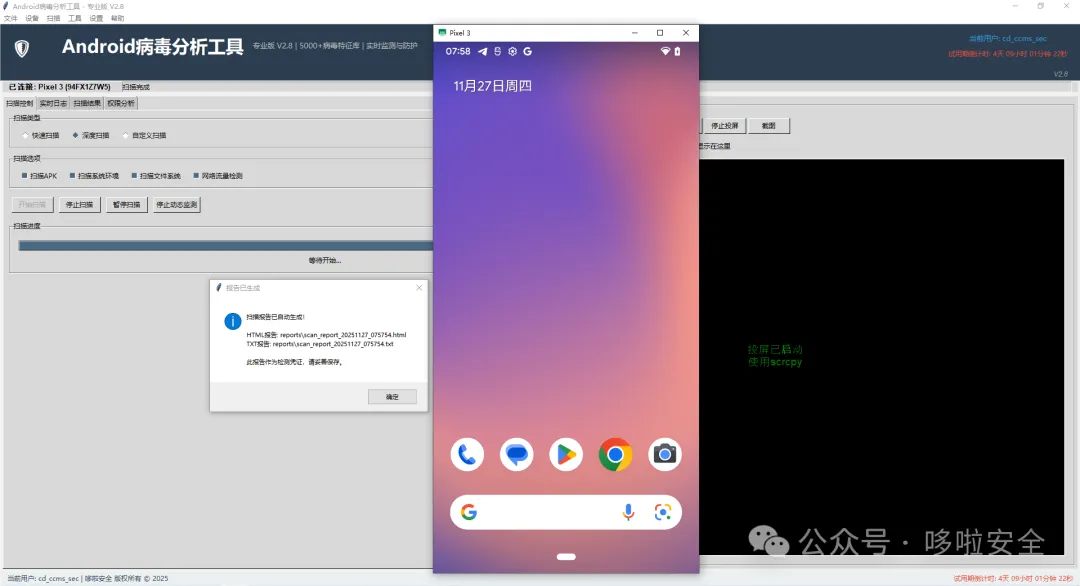1080x586 pixels.
Task: Switch to the 权限分析 tab
Action: [121, 103]
